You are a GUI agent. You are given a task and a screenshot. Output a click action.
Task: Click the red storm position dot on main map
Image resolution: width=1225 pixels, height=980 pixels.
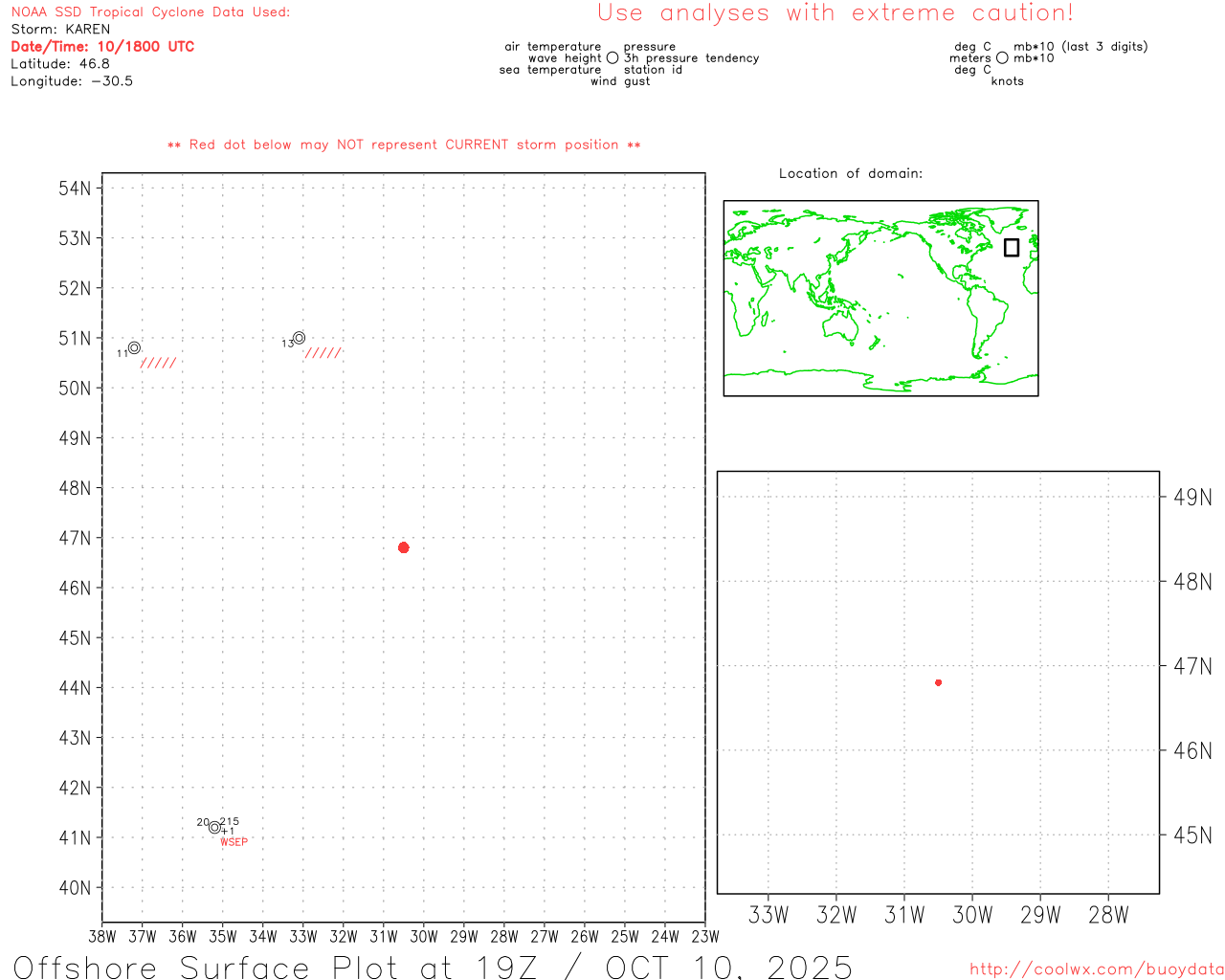[403, 547]
